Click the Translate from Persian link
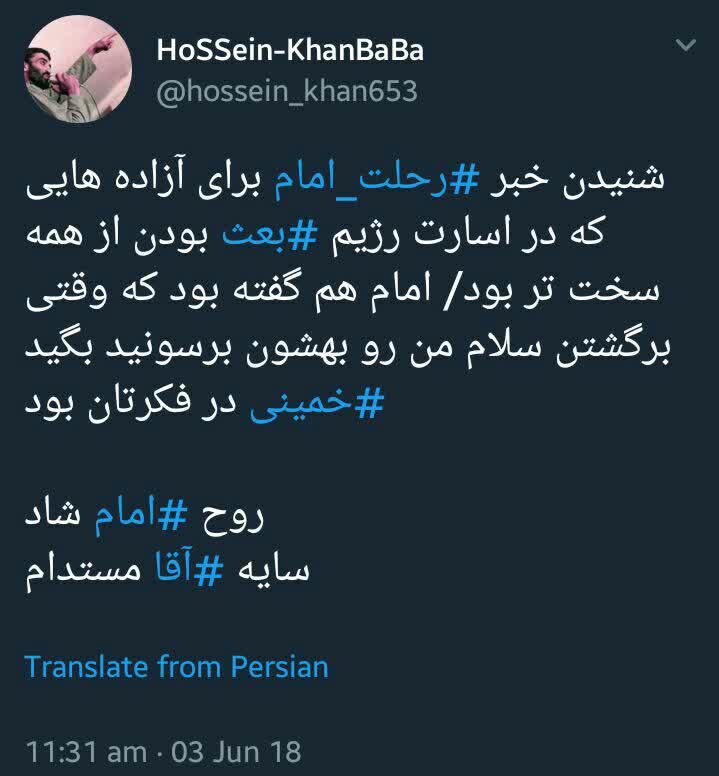The height and width of the screenshot is (776, 719). pos(176,667)
